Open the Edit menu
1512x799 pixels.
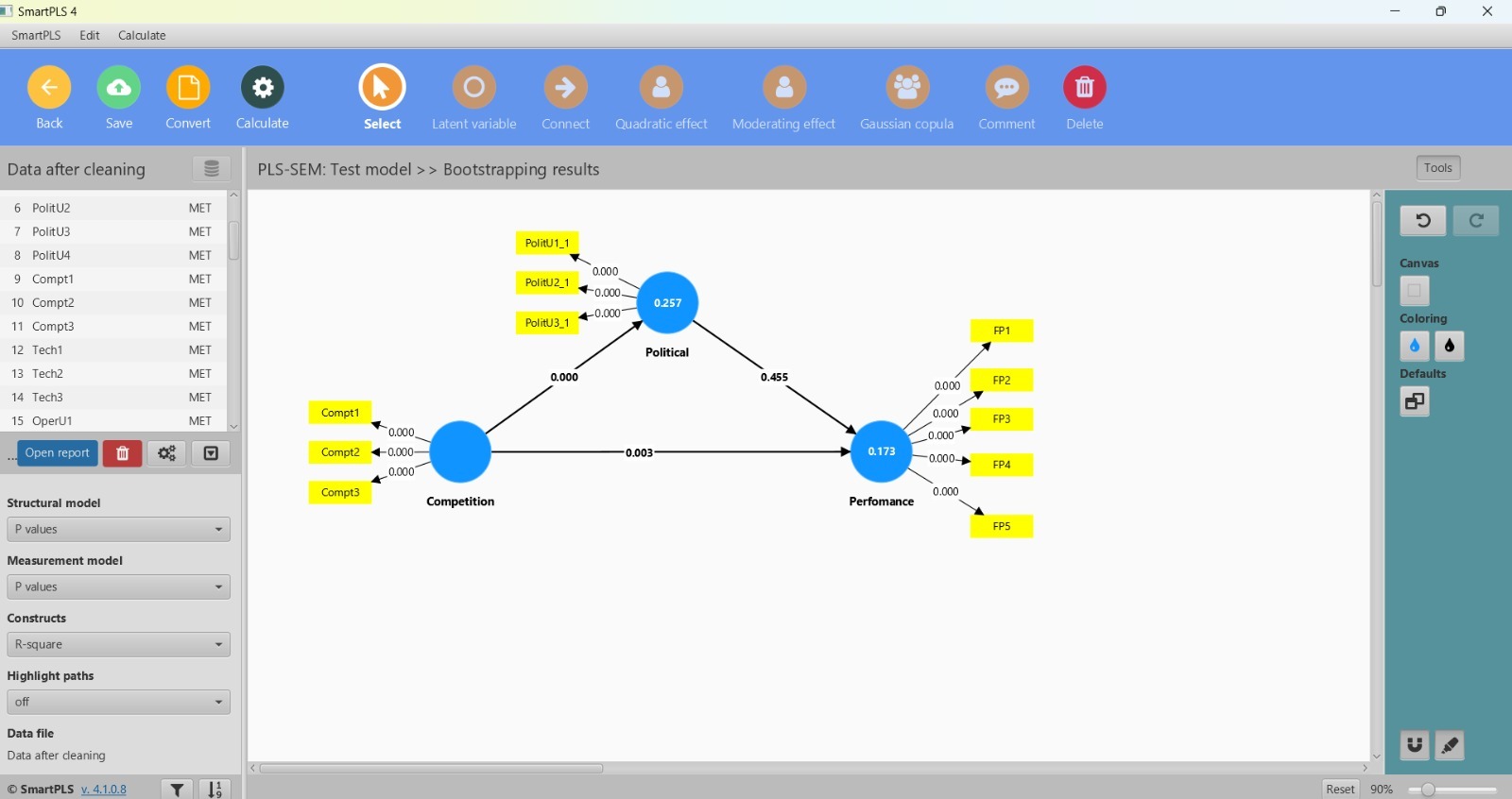coord(90,35)
